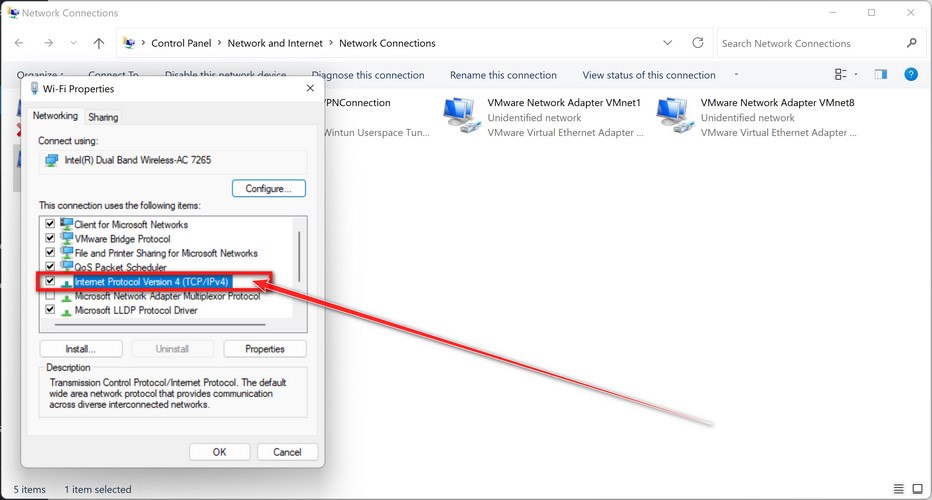The image size is (932, 500).
Task: Click View status of this connection
Action: (x=648, y=75)
